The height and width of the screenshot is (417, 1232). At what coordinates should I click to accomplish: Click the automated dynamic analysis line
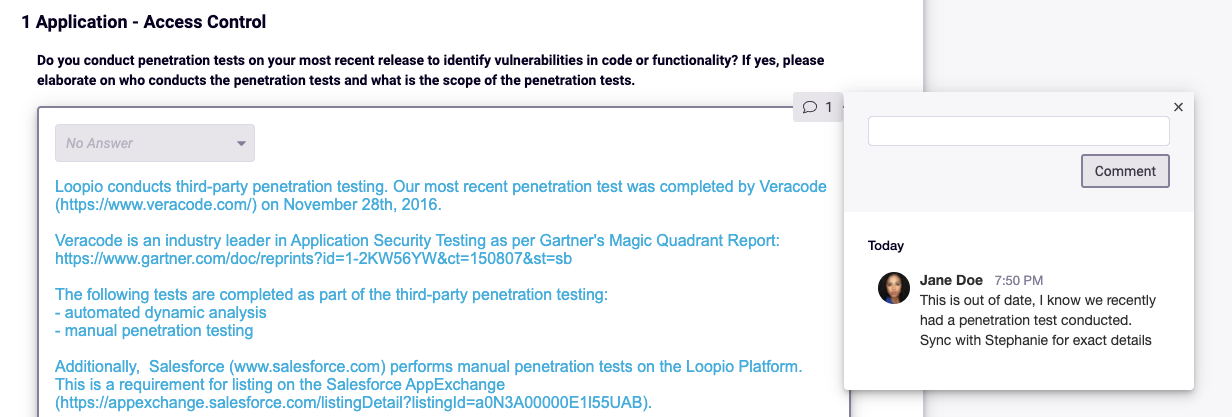coord(161,313)
